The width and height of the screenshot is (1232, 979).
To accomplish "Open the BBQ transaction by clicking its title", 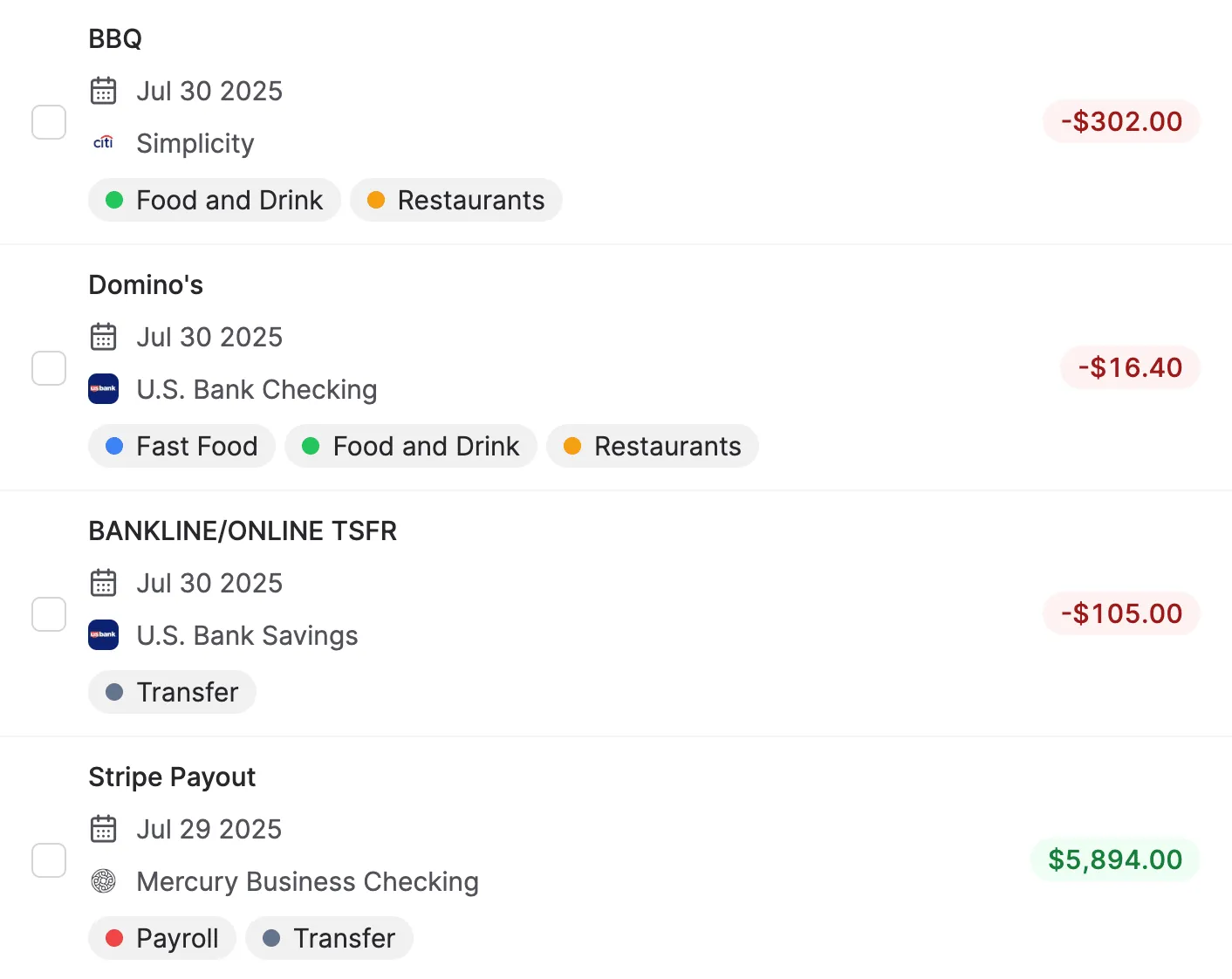I will click(114, 38).
